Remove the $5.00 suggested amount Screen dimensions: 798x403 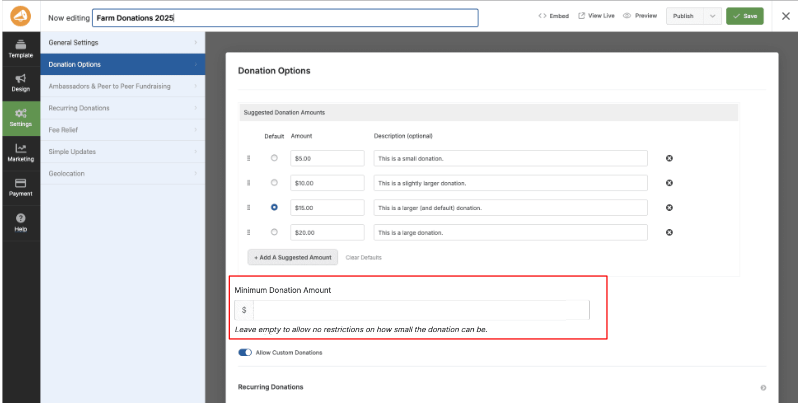tap(669, 158)
